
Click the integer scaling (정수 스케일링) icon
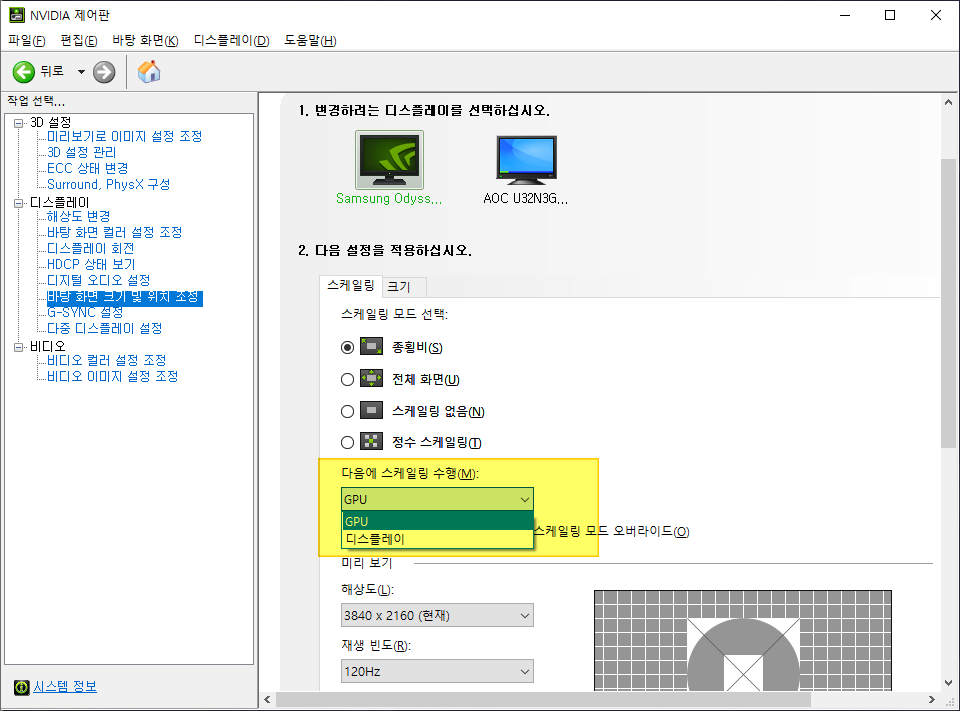(x=371, y=442)
